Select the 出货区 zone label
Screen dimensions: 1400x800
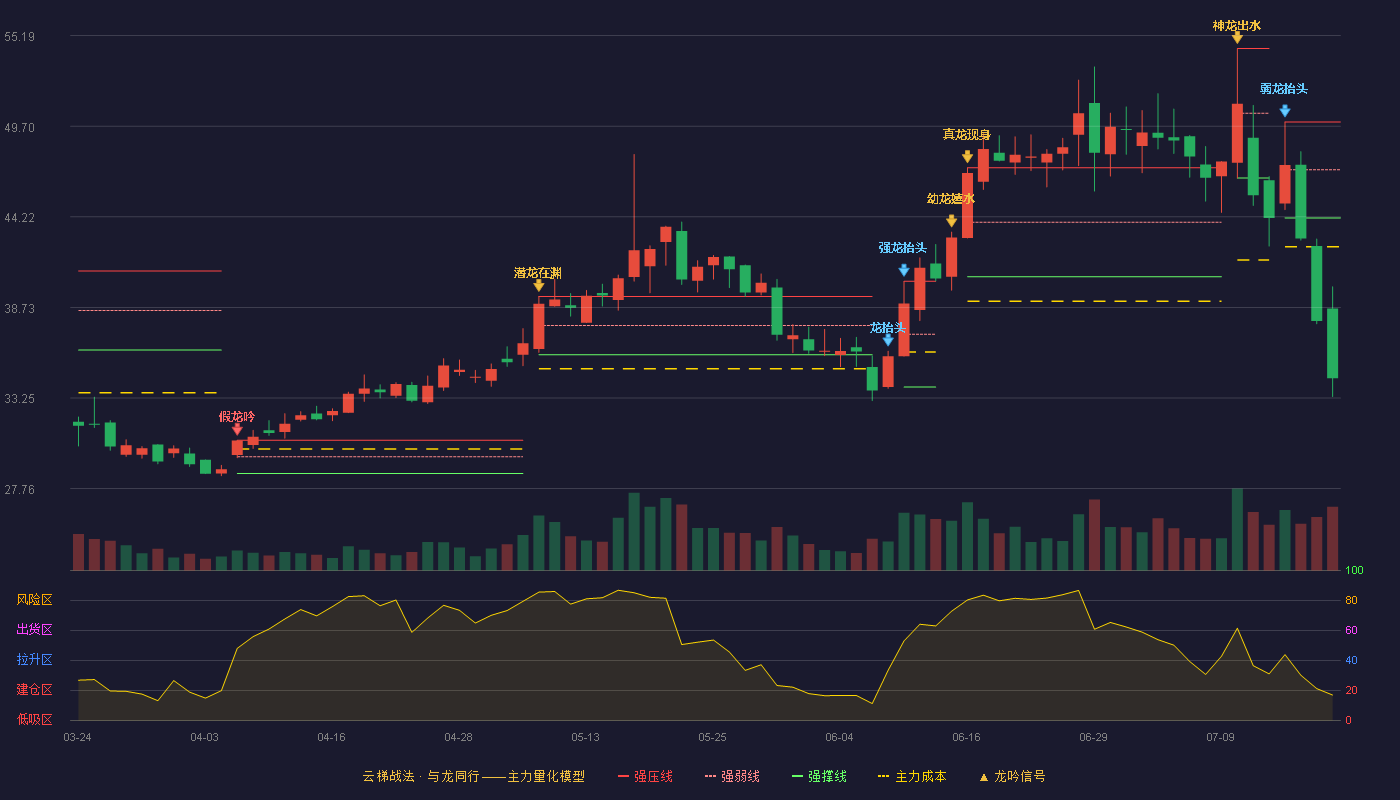tap(34, 630)
